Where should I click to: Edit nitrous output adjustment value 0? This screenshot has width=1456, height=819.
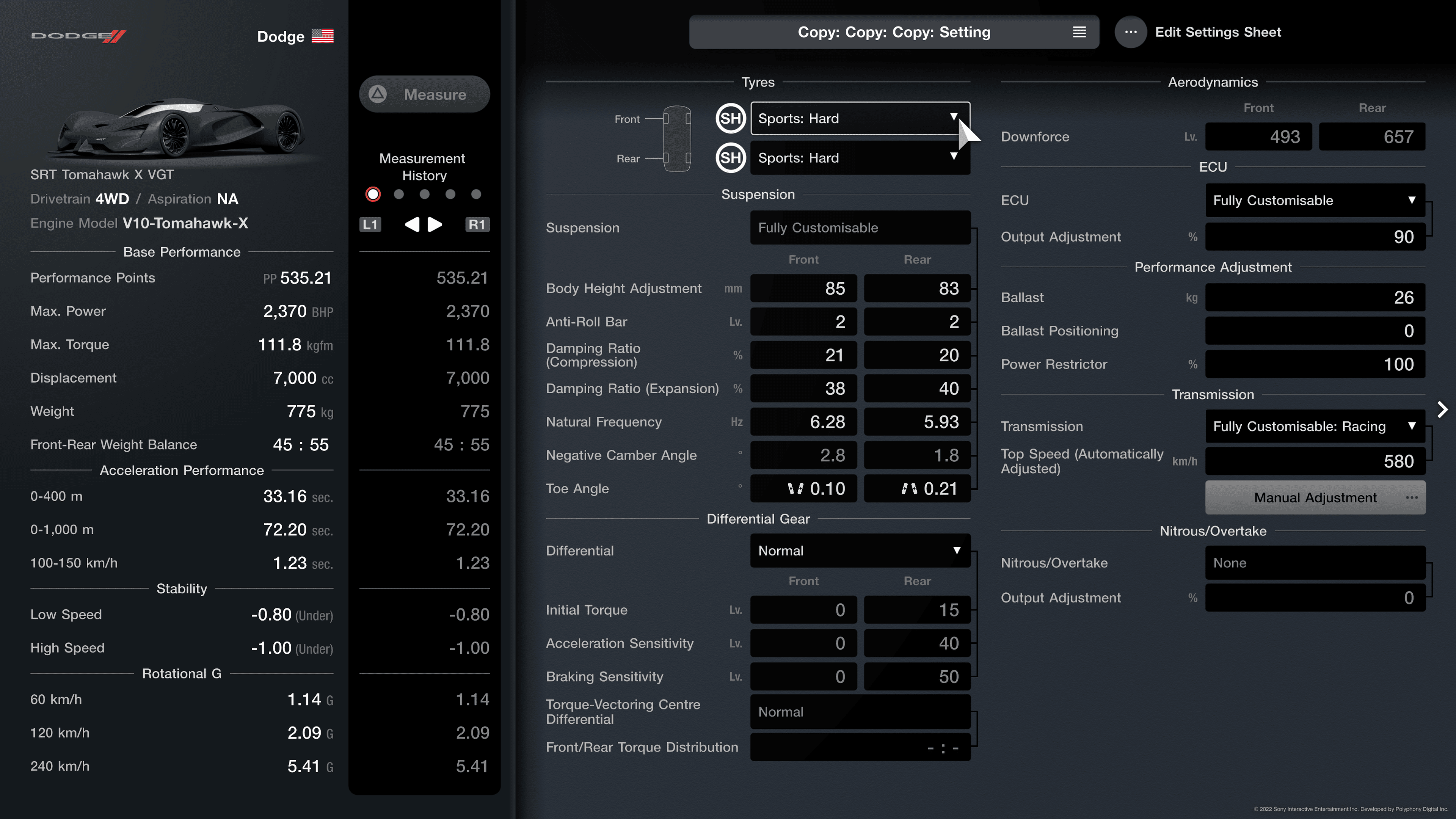[1315, 598]
